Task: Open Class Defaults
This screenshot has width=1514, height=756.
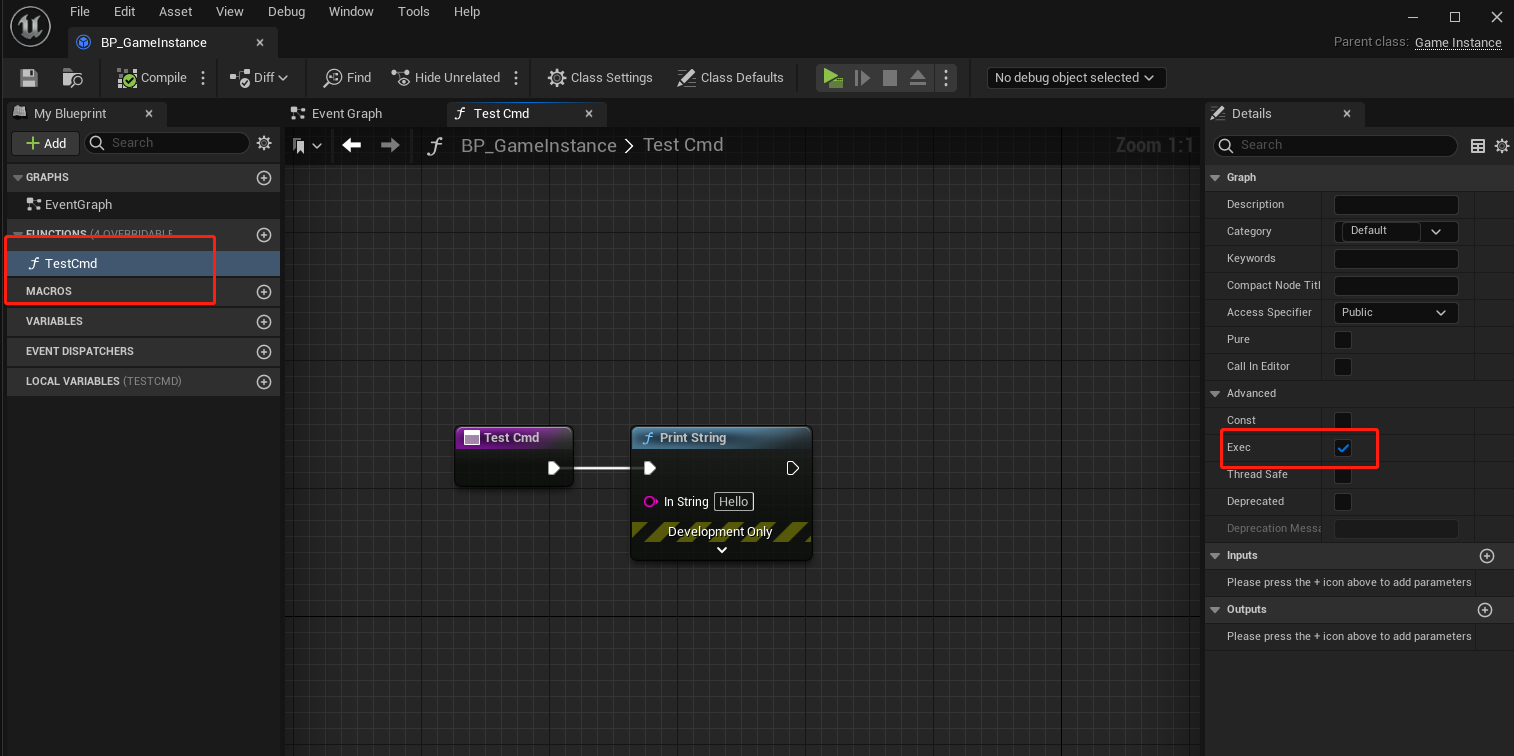Action: tap(730, 78)
